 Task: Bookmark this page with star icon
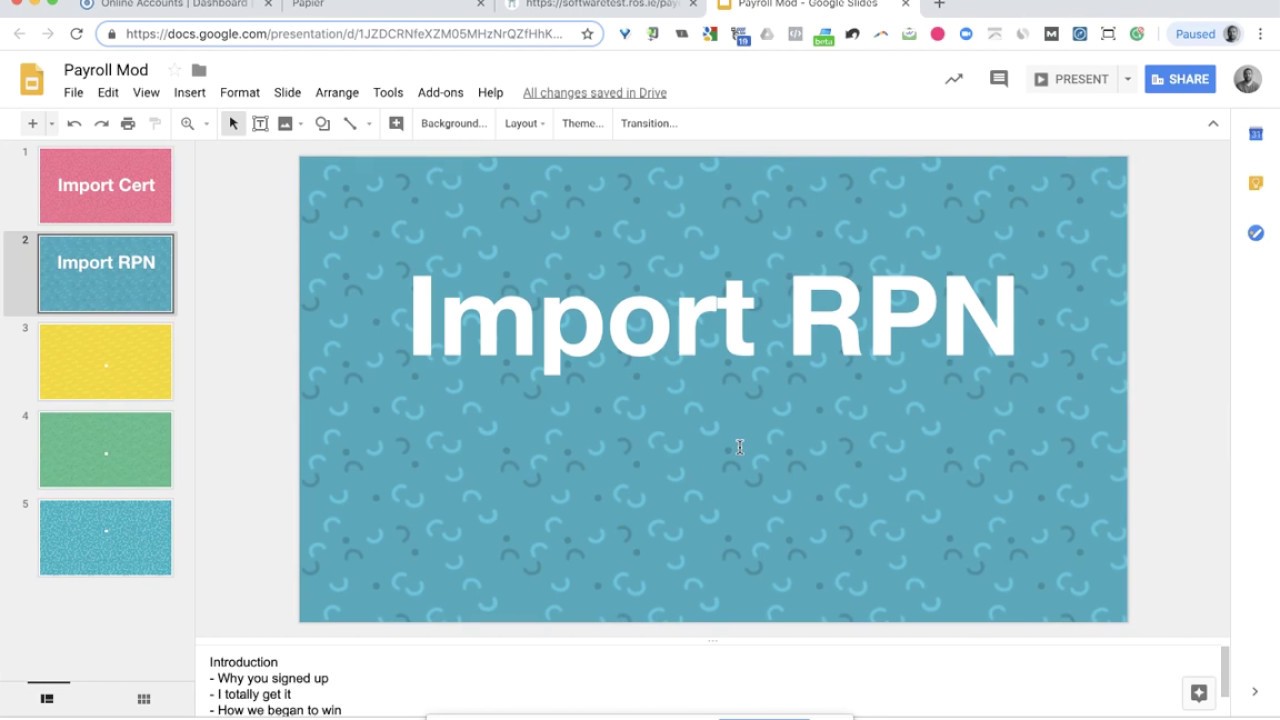pos(587,34)
